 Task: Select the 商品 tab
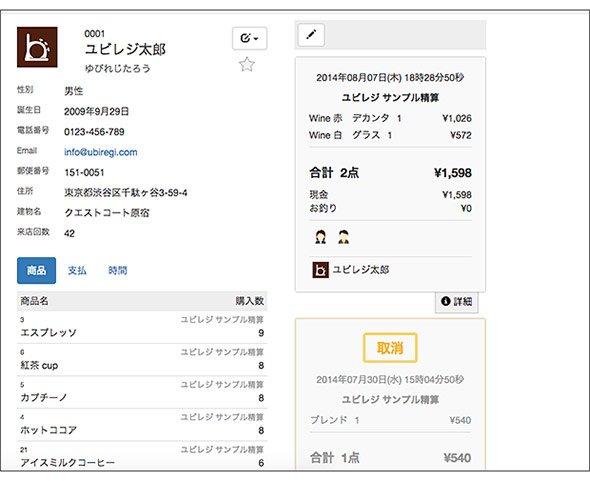point(36,270)
